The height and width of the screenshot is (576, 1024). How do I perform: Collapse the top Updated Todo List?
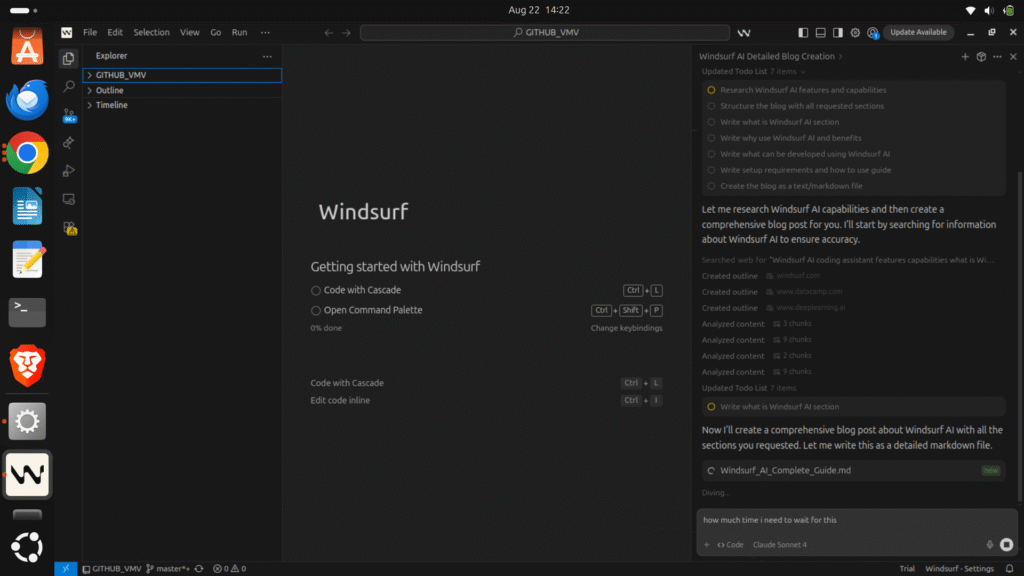pyautogui.click(x=754, y=72)
